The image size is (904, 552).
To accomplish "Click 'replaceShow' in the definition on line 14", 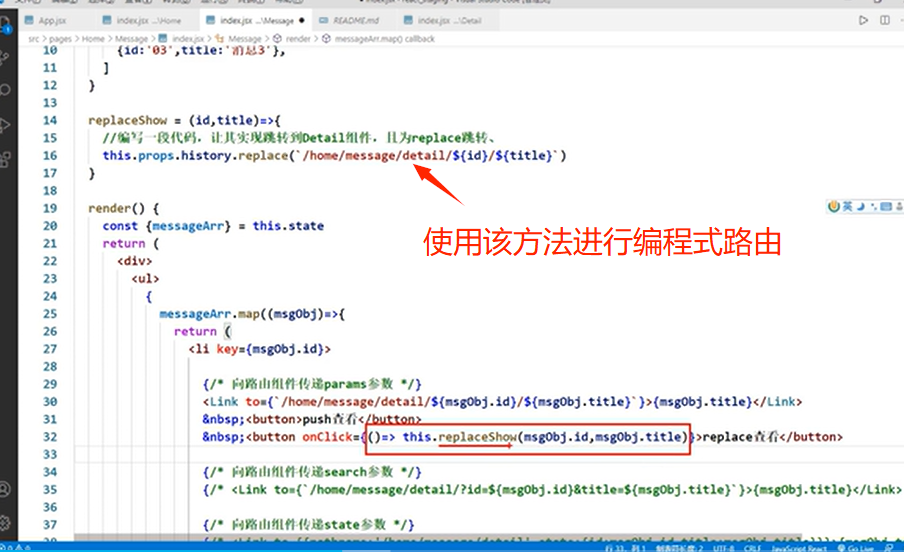I will coord(127,120).
